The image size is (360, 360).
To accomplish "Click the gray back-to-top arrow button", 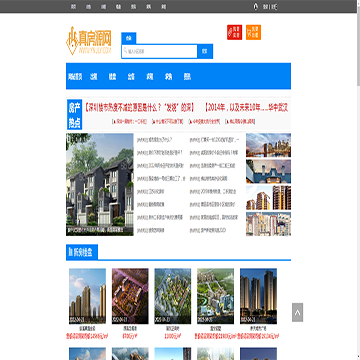I will (297, 312).
